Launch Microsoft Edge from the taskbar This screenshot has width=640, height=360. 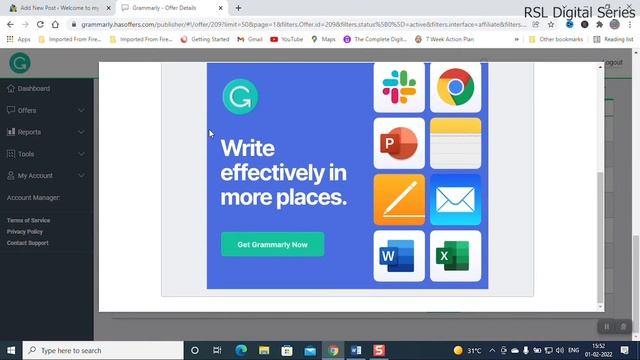241,350
